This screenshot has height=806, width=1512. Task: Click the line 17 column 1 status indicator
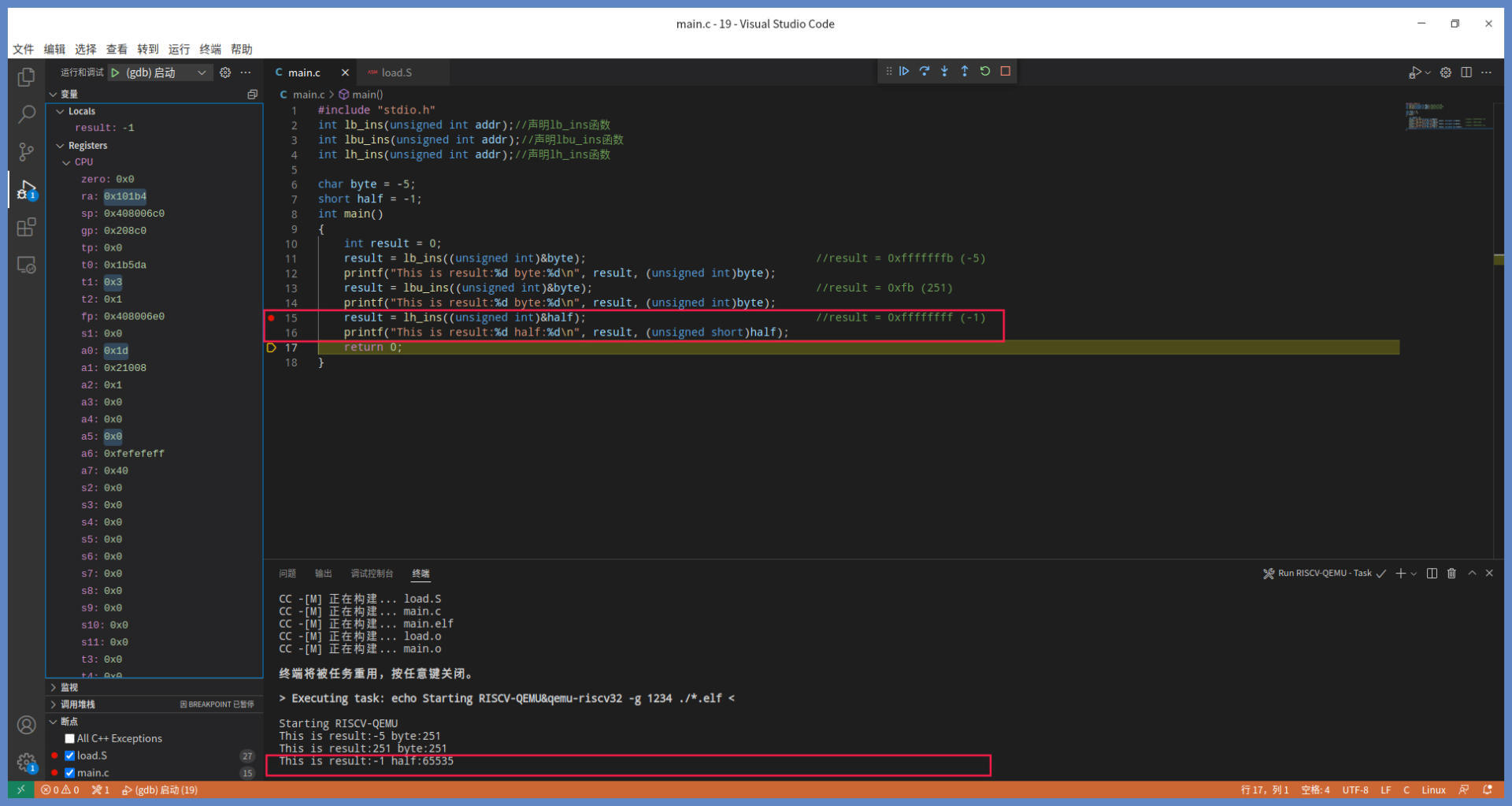coord(1264,790)
